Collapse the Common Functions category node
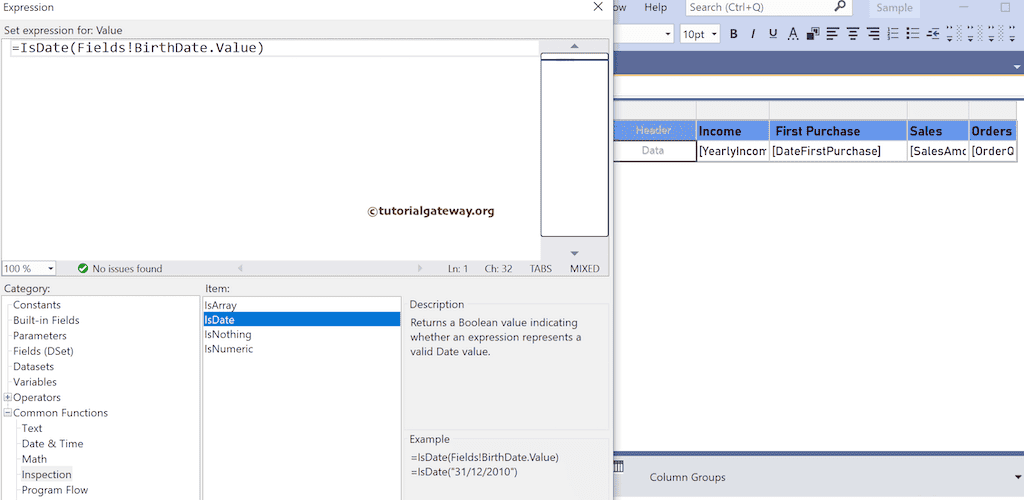Screen dimensions: 1024x500 point(8,413)
